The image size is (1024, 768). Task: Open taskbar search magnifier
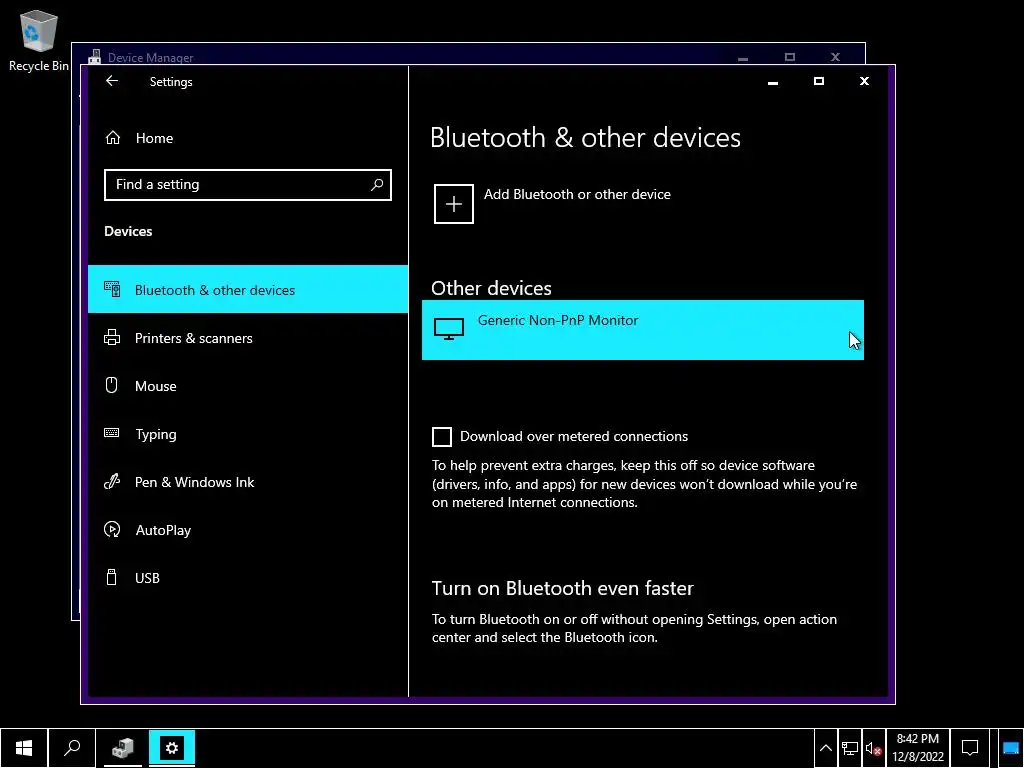coord(72,748)
